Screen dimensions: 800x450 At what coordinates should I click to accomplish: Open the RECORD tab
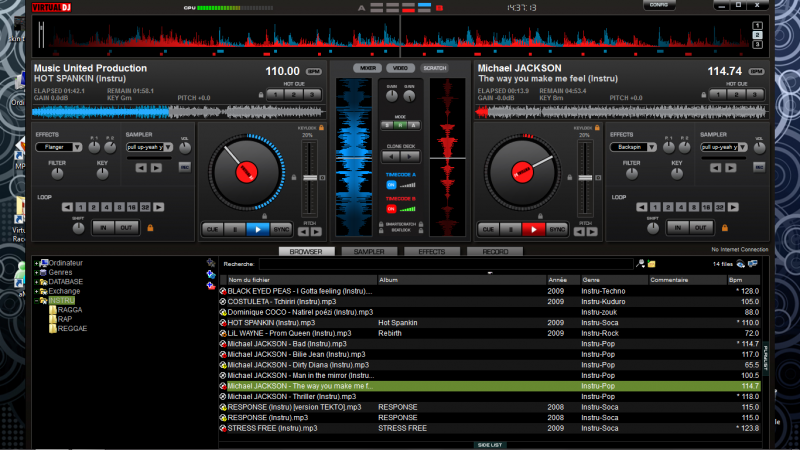495,252
